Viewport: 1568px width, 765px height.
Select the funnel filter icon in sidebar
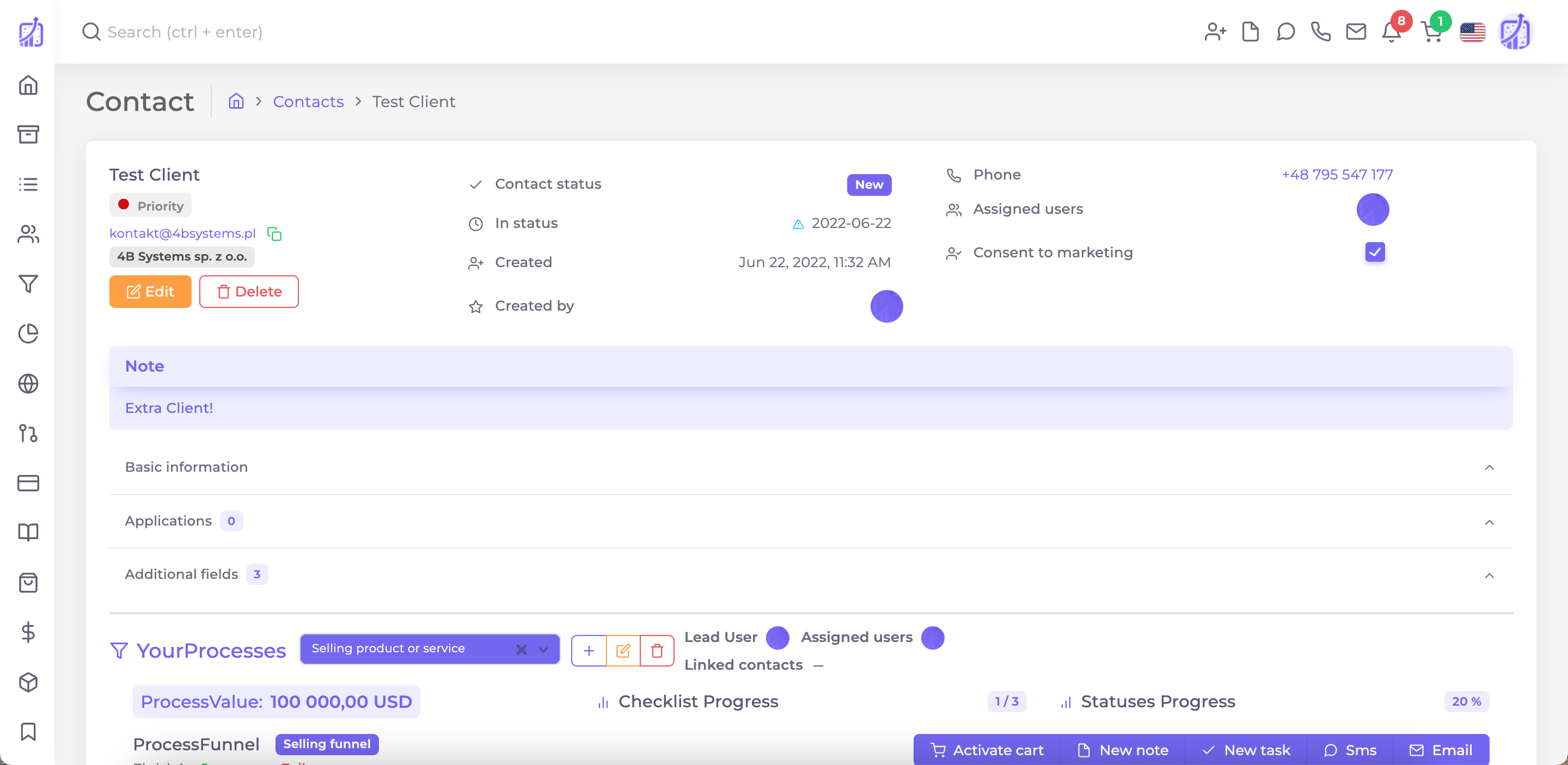[x=28, y=284]
